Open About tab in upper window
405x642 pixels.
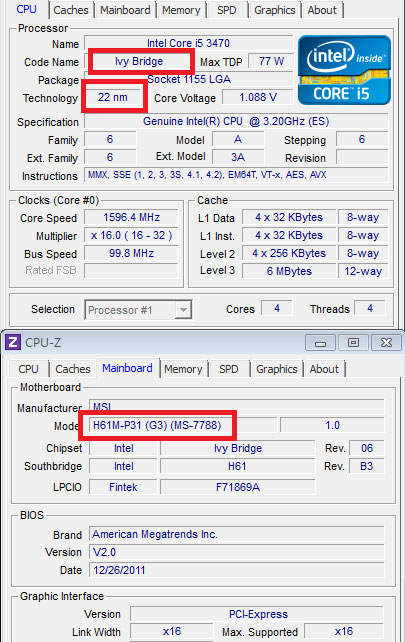[322, 10]
